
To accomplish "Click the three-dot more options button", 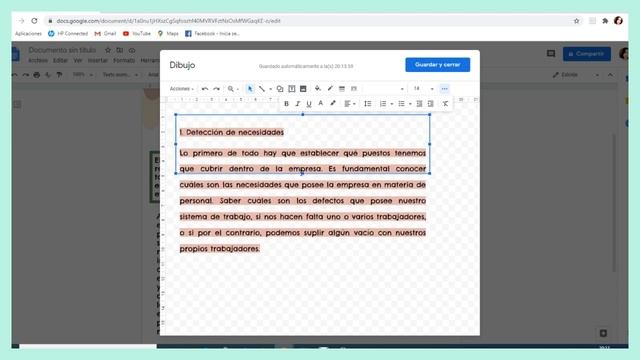I will point(444,89).
